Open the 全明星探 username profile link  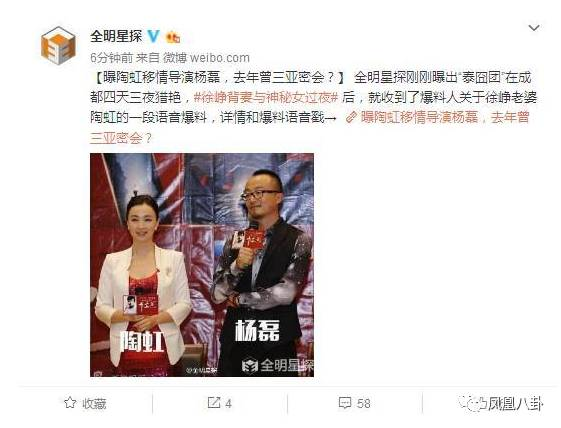[116, 37]
